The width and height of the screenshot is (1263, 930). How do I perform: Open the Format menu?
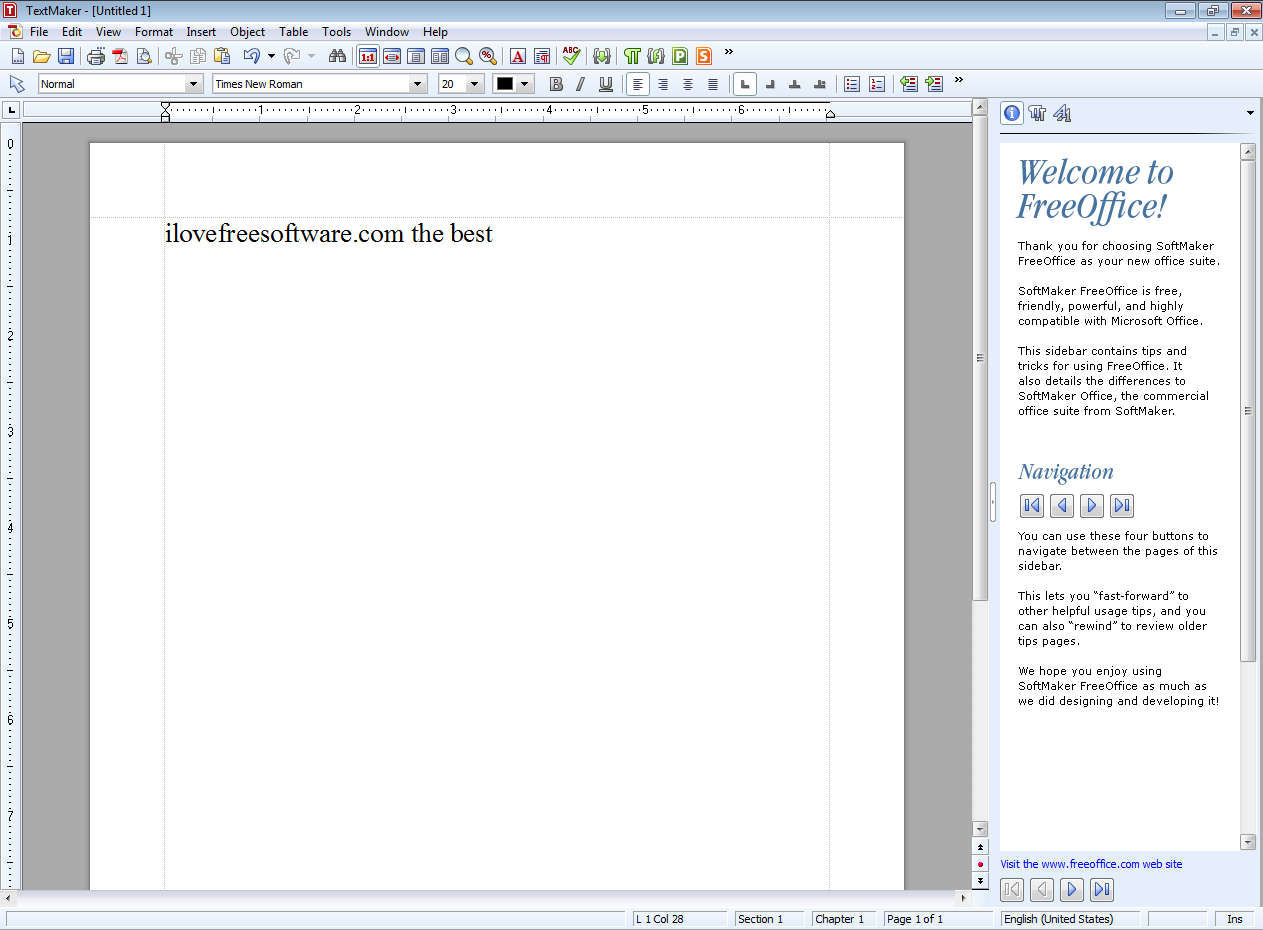click(154, 32)
